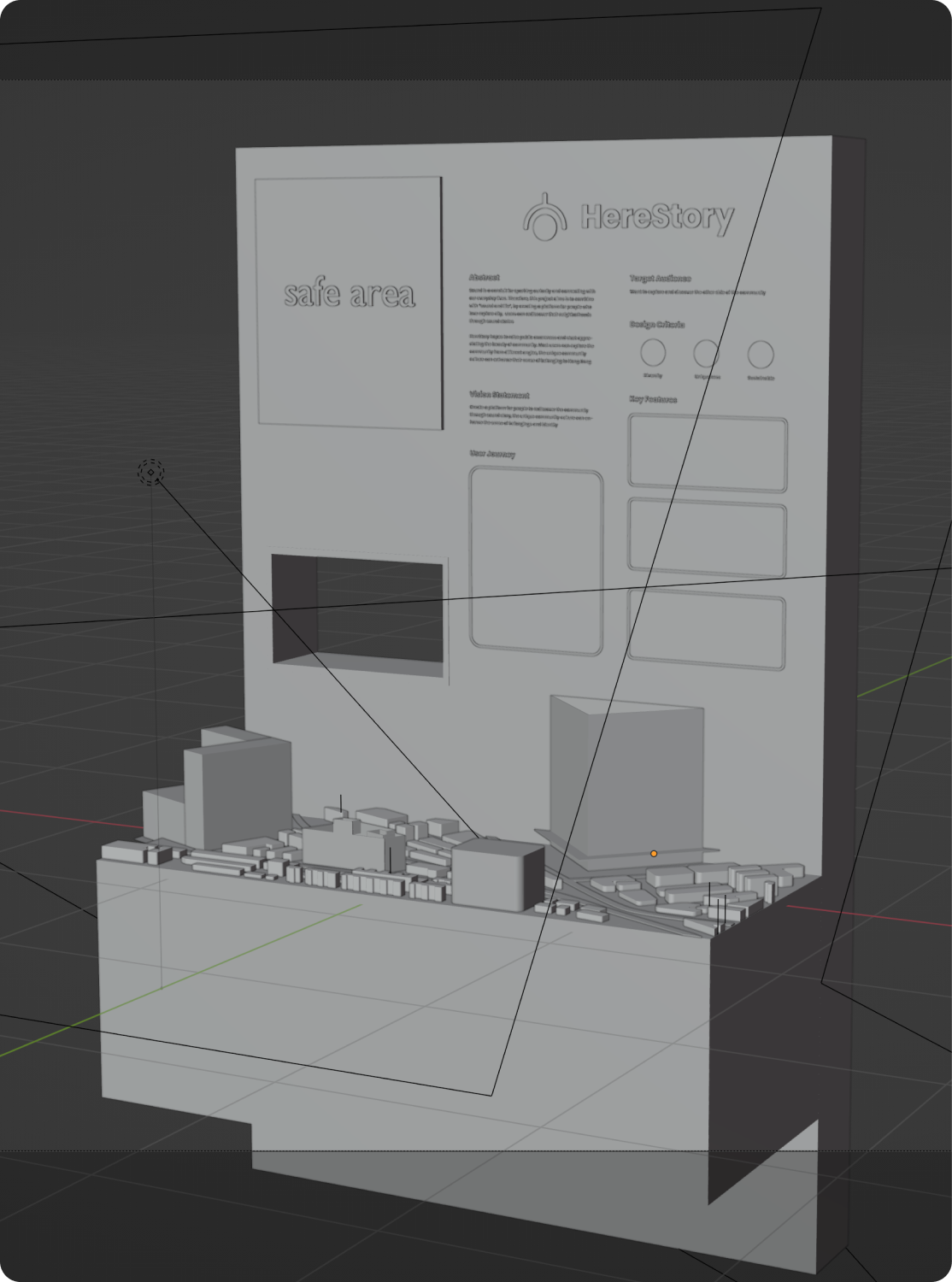
Task: Click the "Vision Statement" heading on the board
Action: coord(499,395)
